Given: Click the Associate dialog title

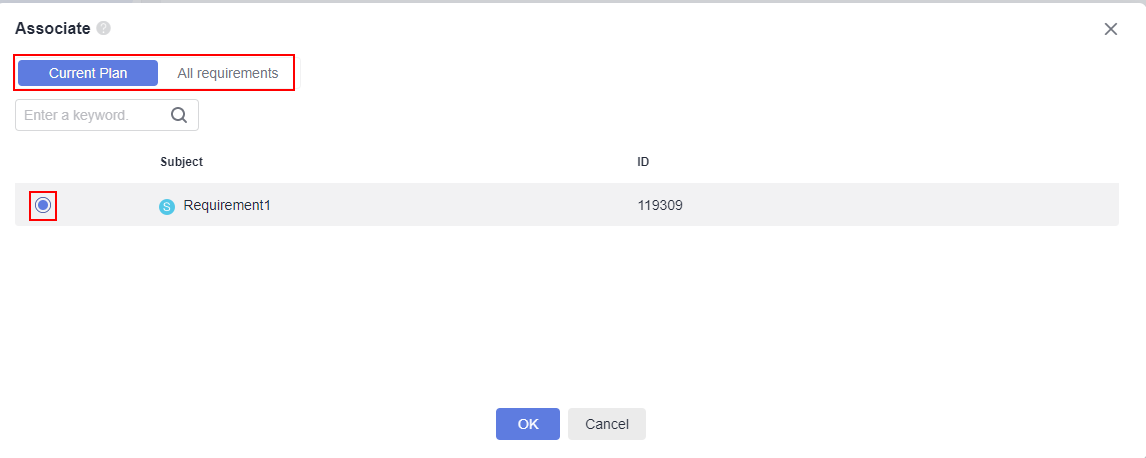Looking at the screenshot, I should 53,28.
